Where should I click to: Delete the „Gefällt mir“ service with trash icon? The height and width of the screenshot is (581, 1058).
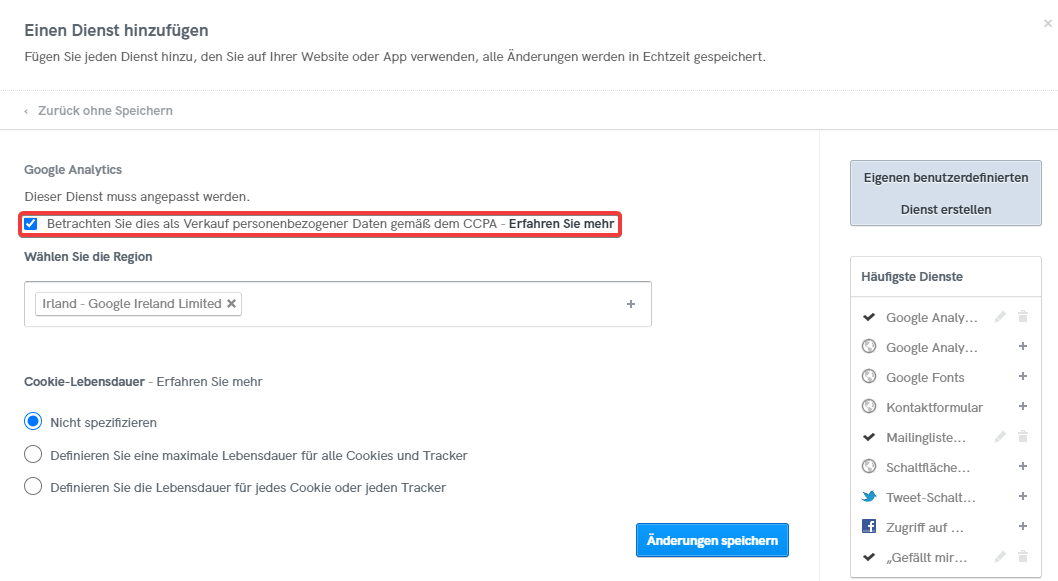pyautogui.click(x=1022, y=557)
